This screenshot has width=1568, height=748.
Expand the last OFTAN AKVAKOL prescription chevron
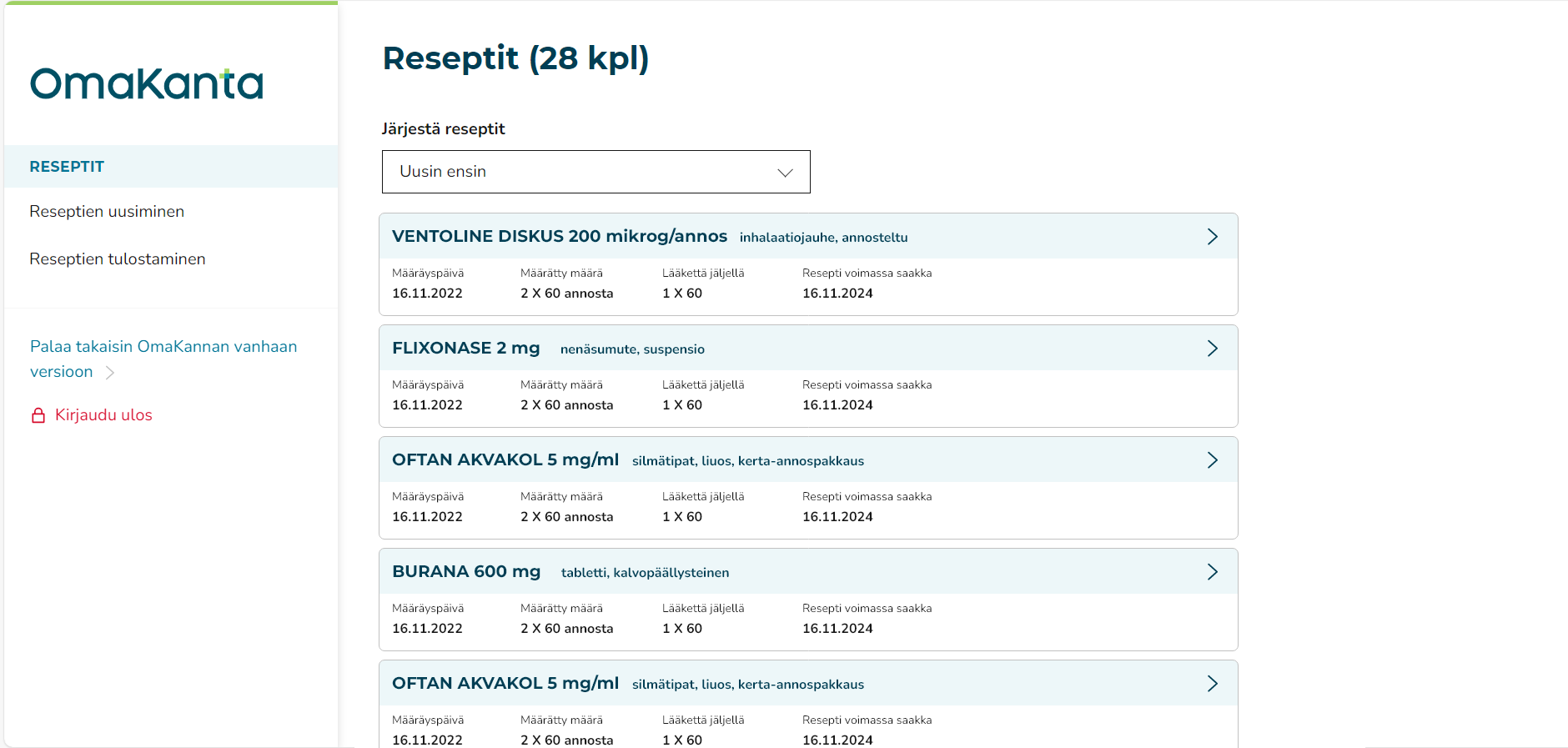point(1213,684)
